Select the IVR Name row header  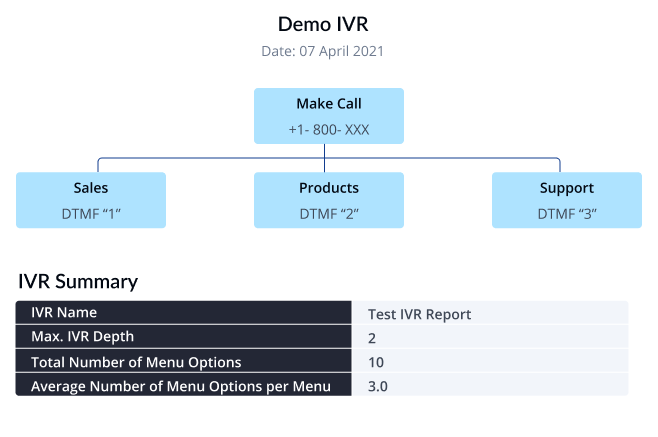[x=183, y=313]
